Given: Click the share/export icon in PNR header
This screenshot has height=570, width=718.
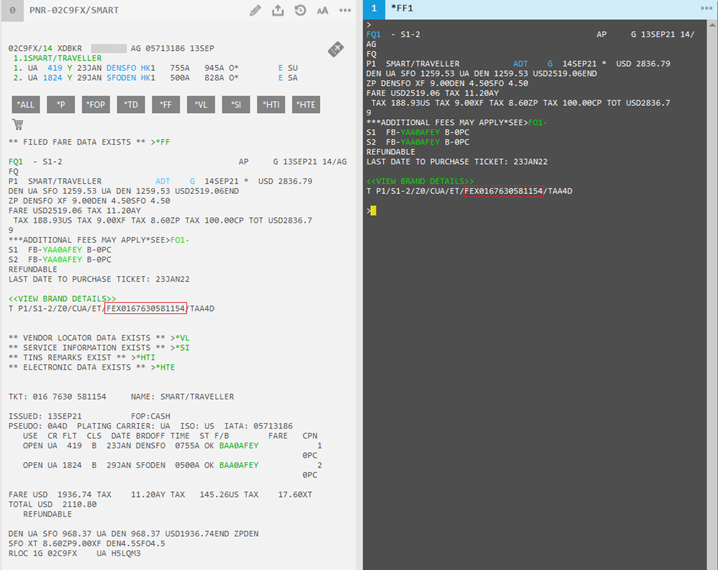Looking at the screenshot, I should pos(279,10).
